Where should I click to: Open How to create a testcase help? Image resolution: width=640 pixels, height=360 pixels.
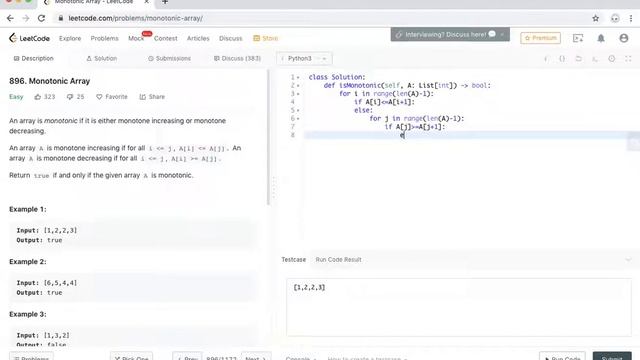point(367,358)
